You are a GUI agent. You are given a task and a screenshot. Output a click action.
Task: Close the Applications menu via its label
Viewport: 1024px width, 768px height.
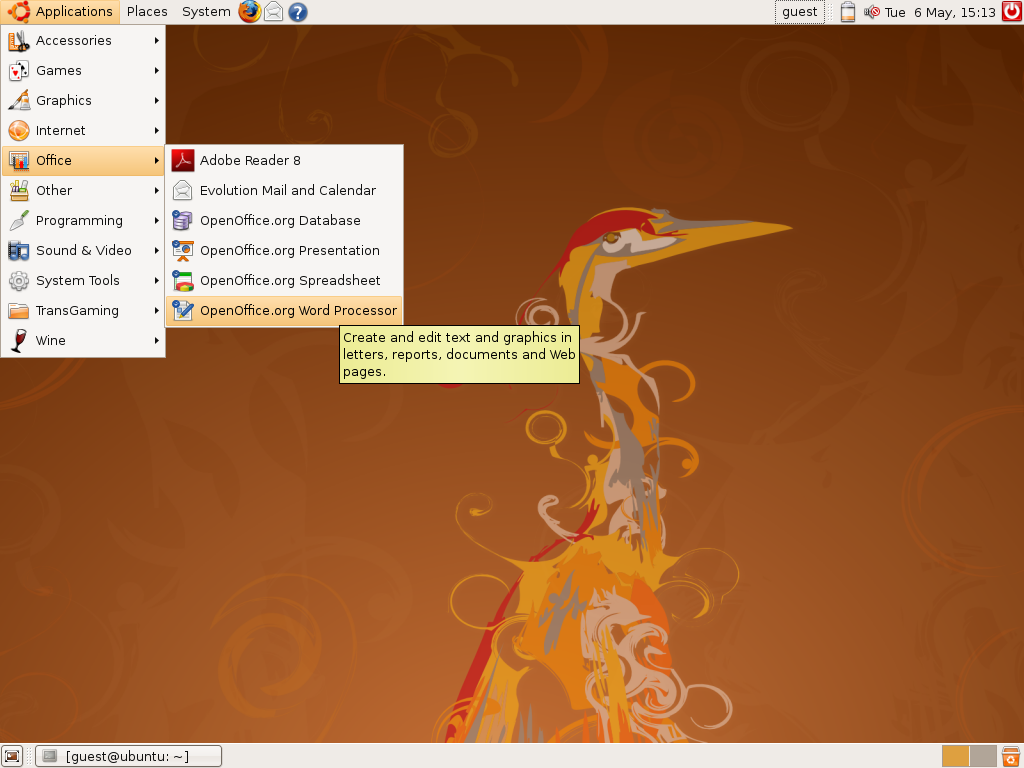[x=74, y=12]
